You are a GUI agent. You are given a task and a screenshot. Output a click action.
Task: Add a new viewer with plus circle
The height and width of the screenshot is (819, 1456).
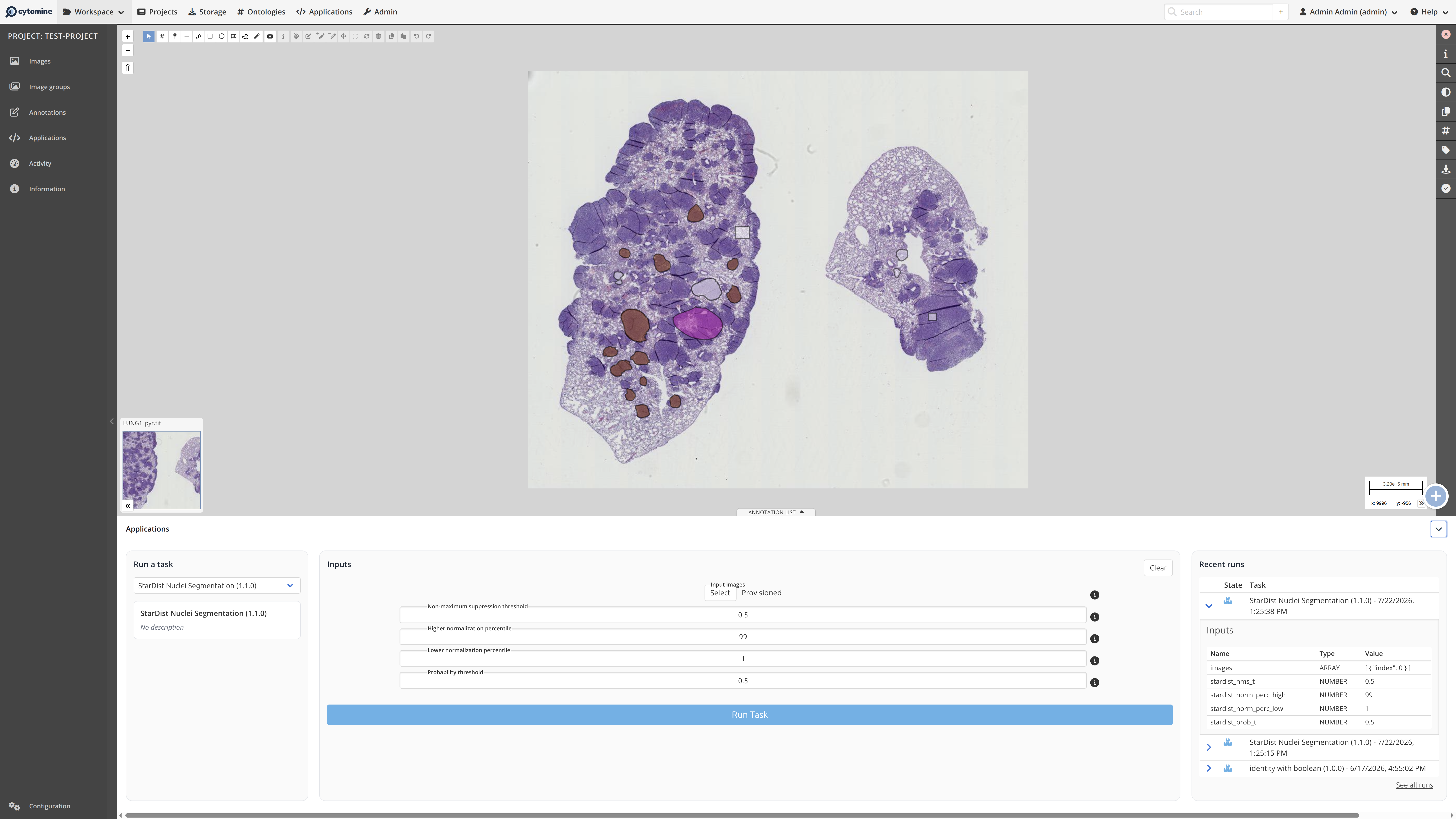[1436, 496]
